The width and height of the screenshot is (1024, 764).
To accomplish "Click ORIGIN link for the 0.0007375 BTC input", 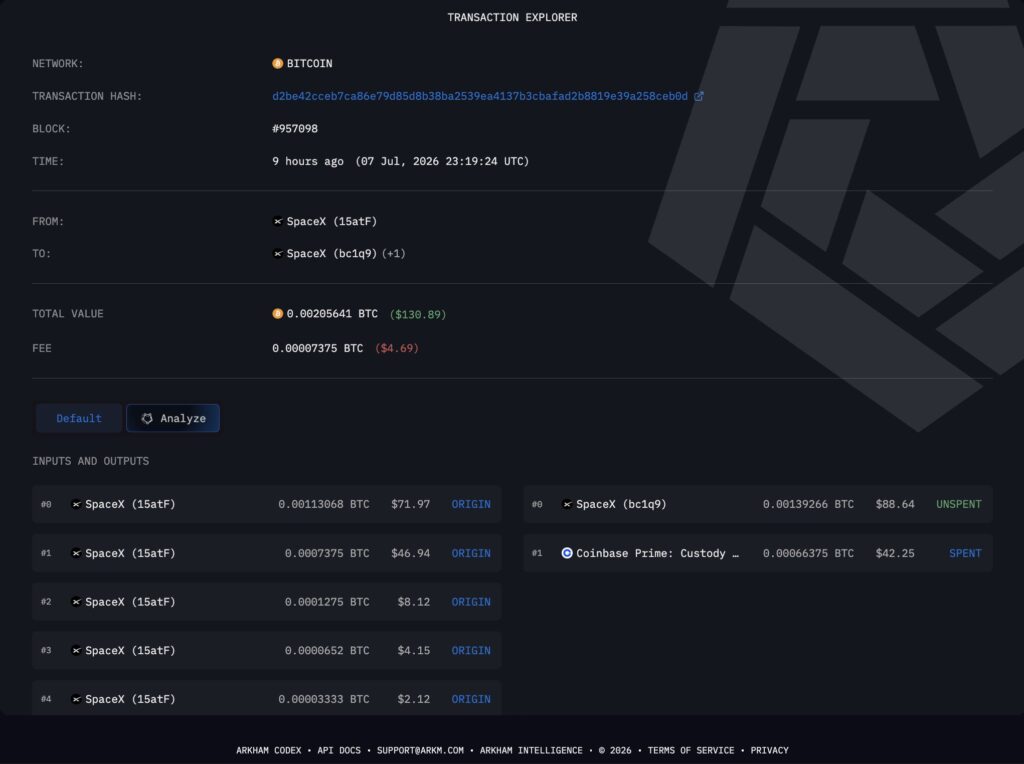I will pos(471,553).
